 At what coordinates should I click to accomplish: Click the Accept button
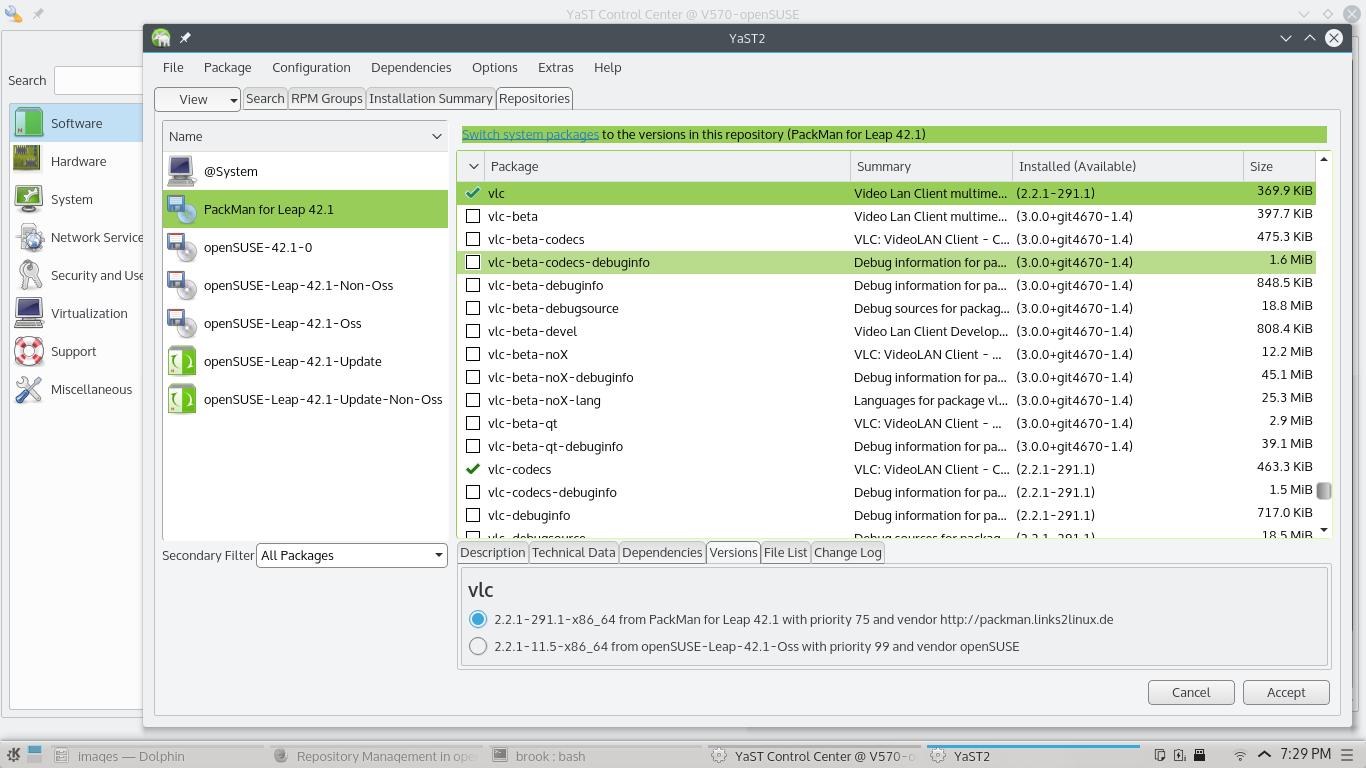[x=1286, y=692]
